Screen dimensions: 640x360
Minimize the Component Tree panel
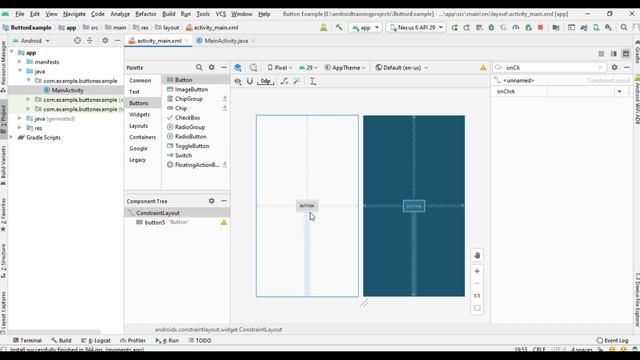click(224, 201)
